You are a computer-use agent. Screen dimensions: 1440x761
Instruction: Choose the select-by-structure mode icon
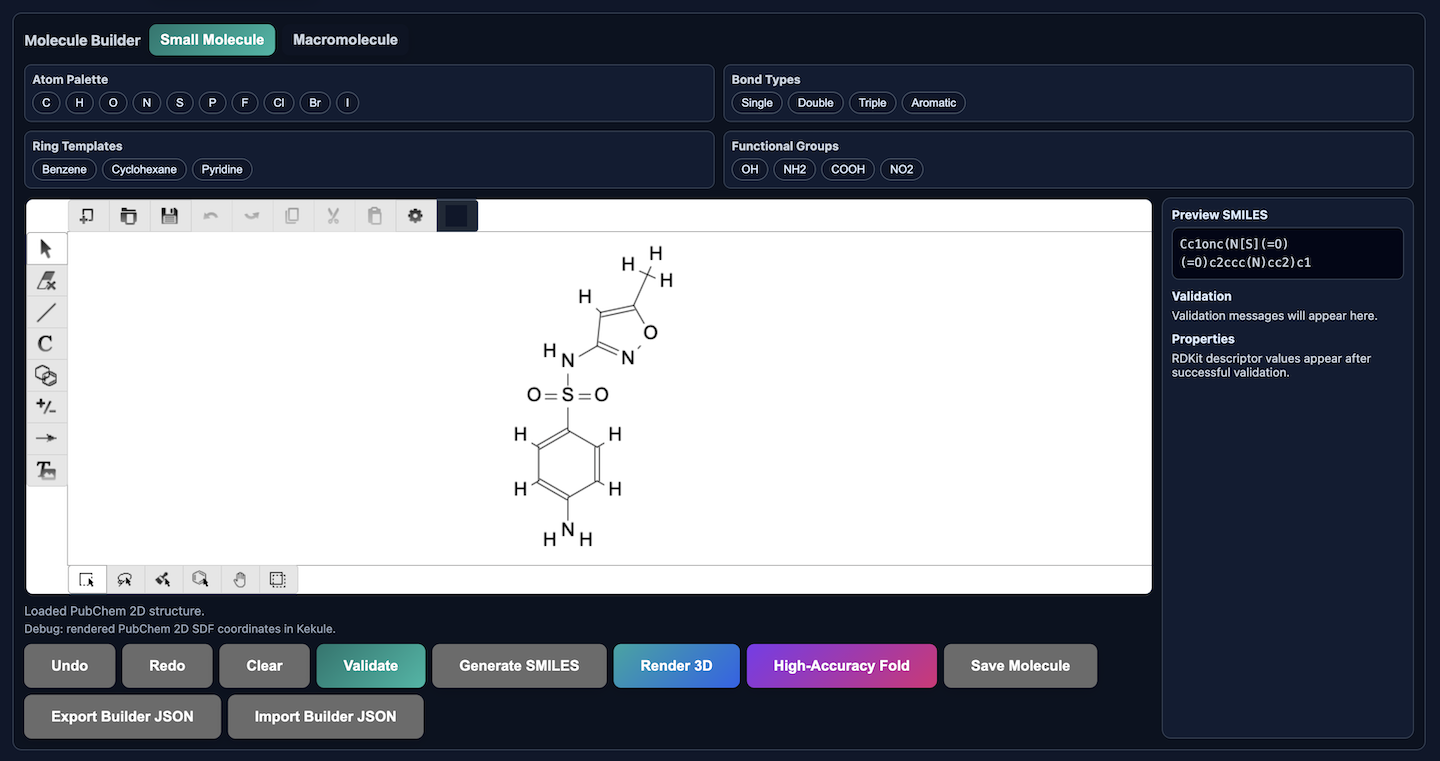coord(201,579)
